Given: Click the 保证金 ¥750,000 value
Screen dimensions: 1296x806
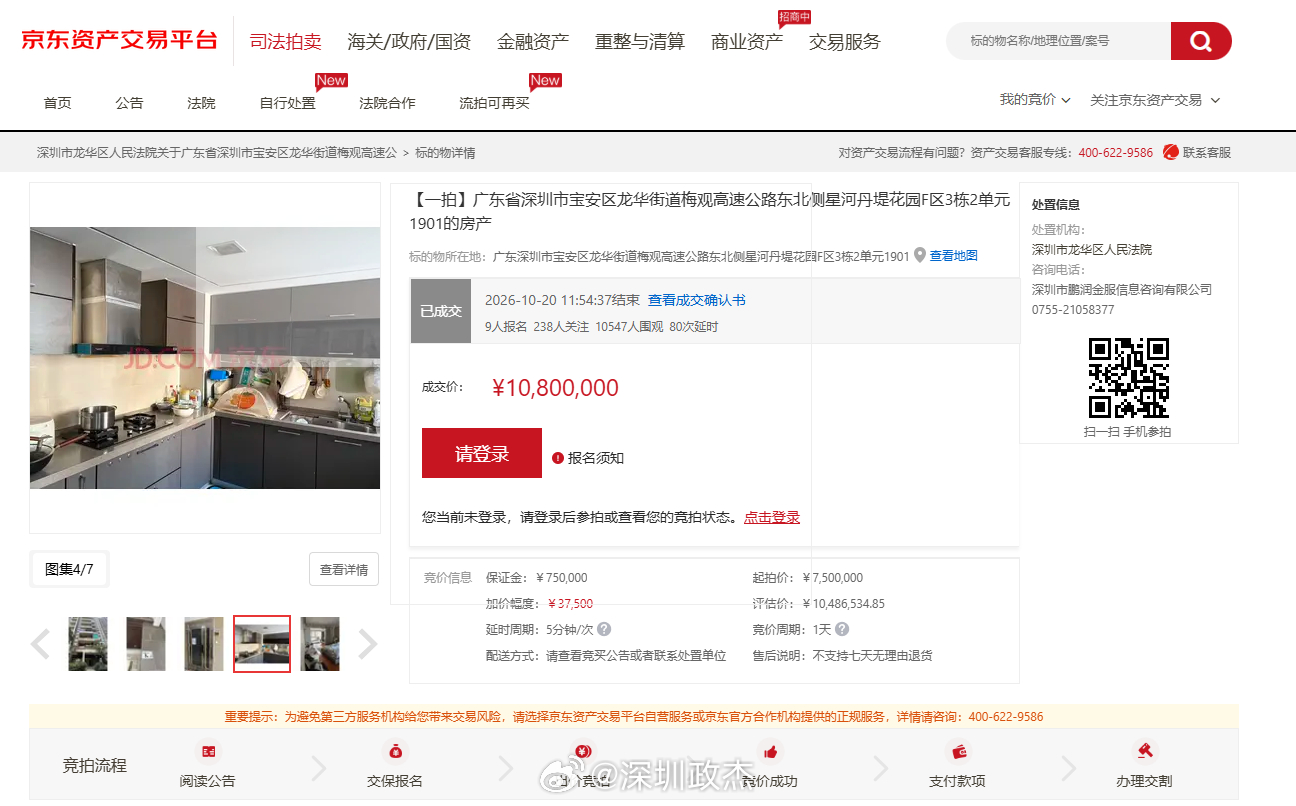Looking at the screenshot, I should point(562,578).
